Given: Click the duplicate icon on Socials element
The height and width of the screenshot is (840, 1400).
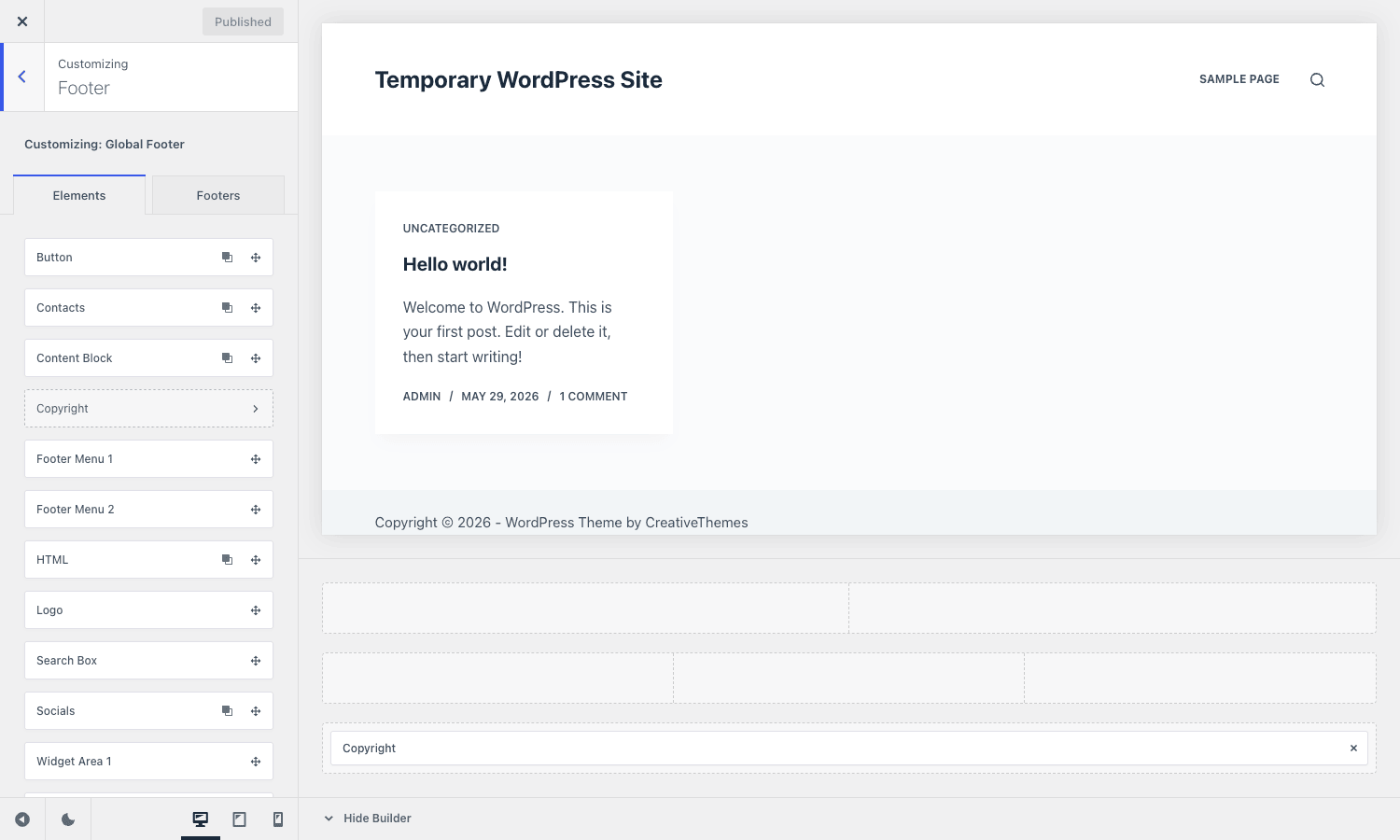Looking at the screenshot, I should (227, 711).
